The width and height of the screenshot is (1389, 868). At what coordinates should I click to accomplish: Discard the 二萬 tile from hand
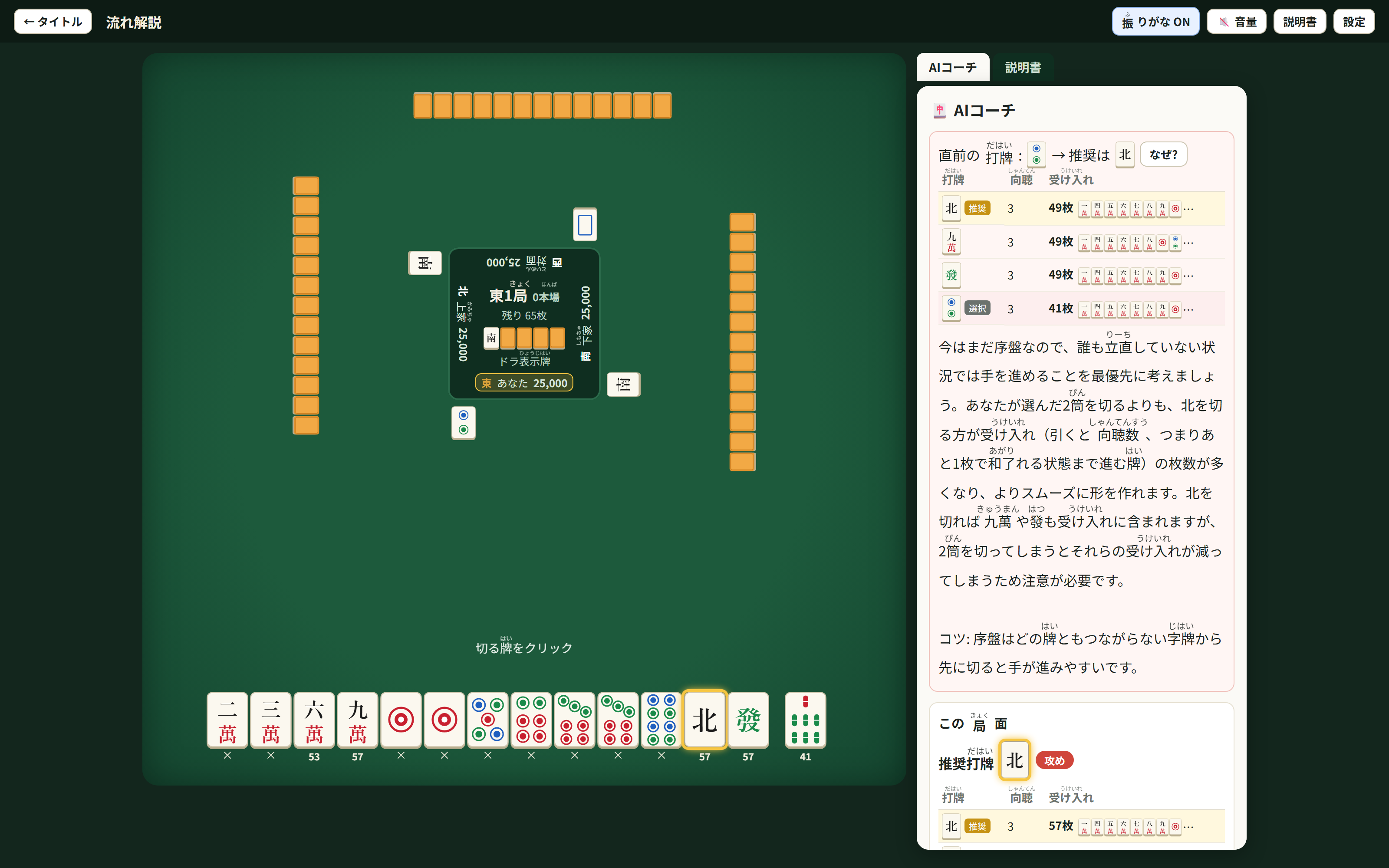(227, 720)
